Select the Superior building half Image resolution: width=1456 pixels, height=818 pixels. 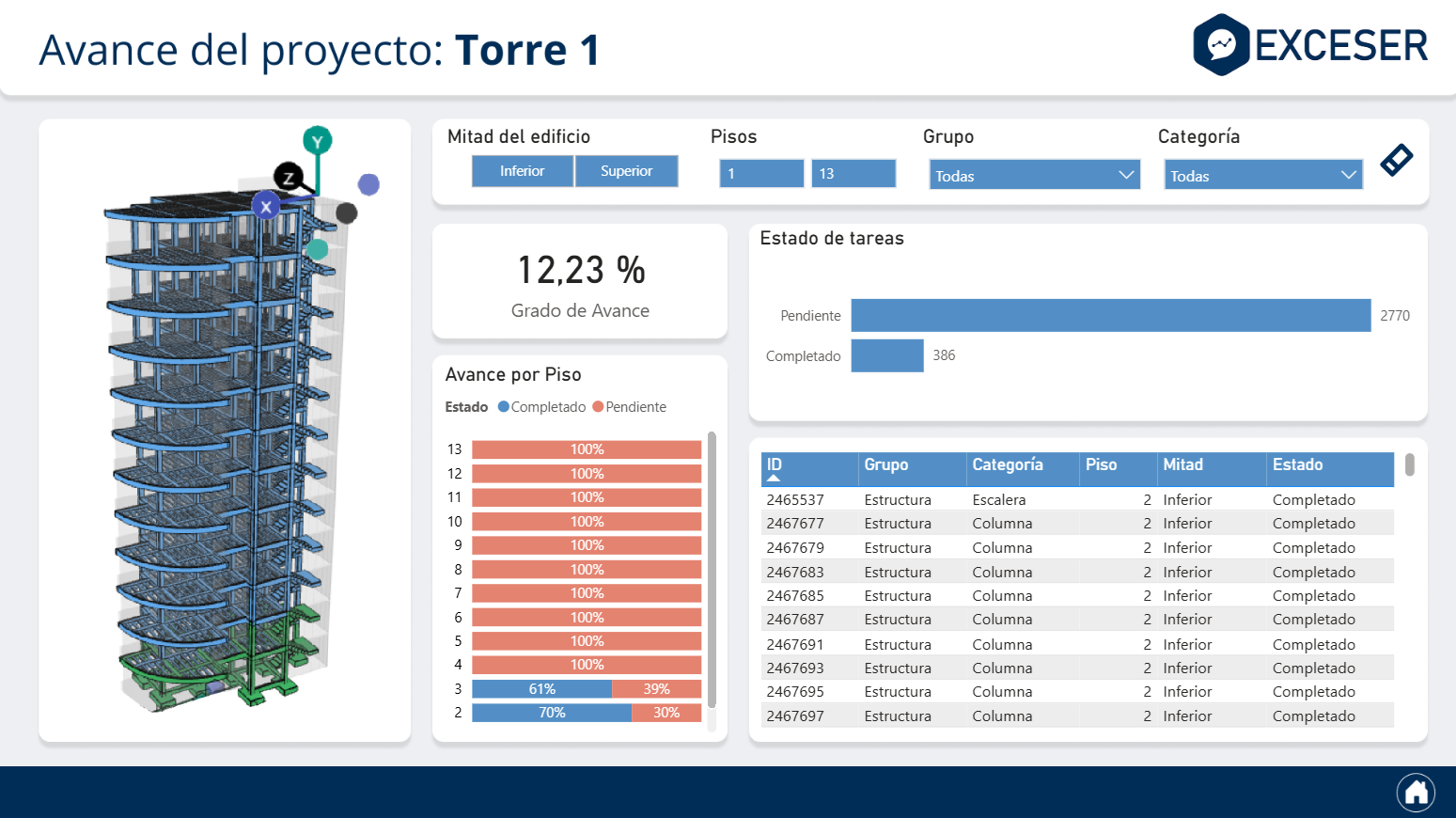tap(626, 171)
